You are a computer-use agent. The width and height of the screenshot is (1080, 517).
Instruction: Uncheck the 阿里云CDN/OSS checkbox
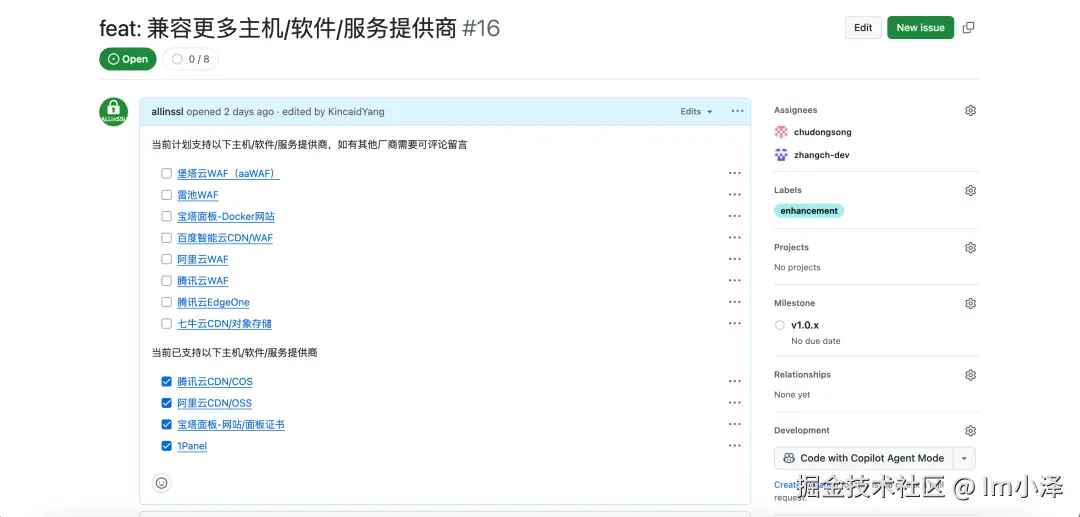pyautogui.click(x=166, y=403)
